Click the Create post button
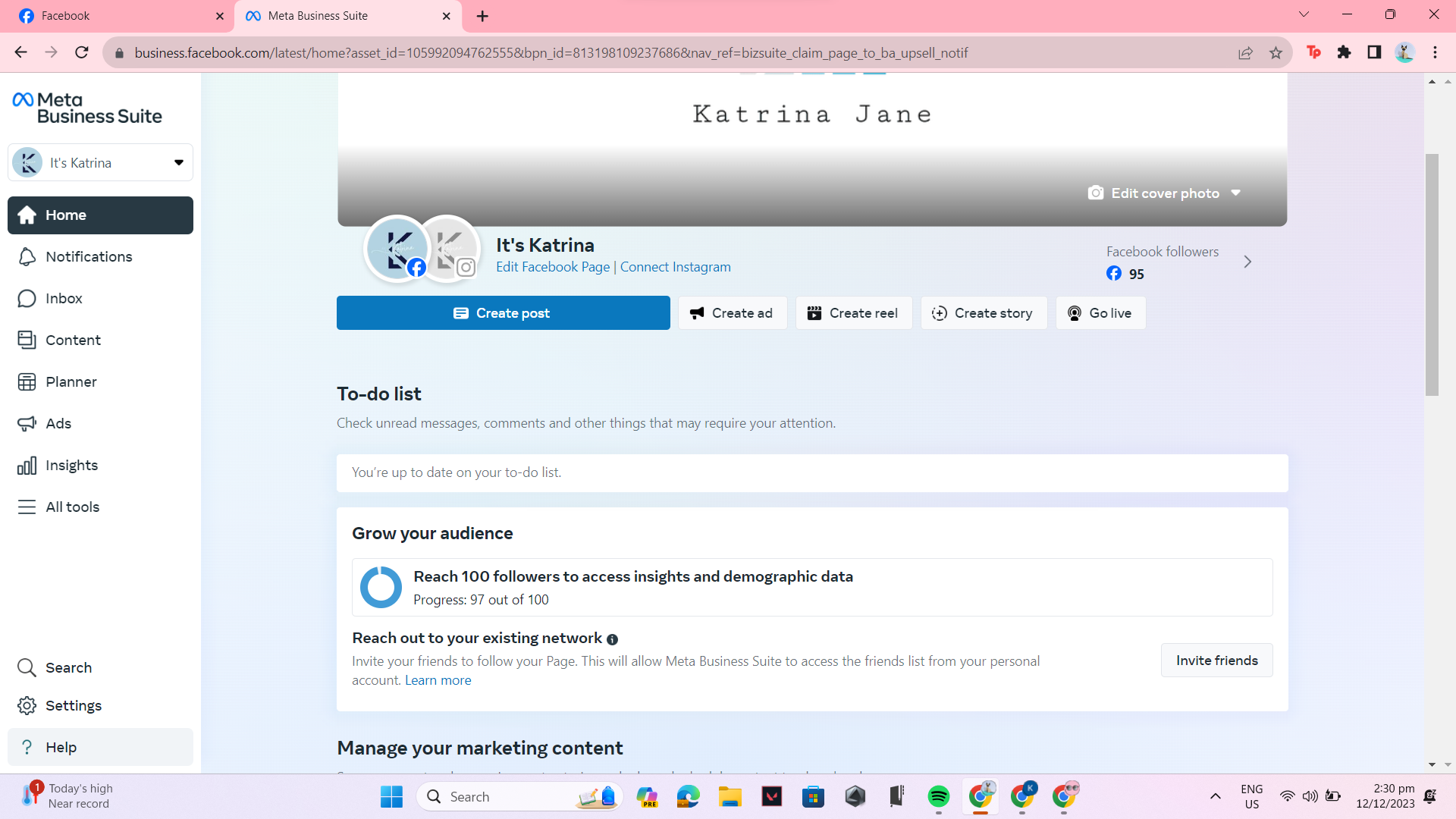This screenshot has height=819, width=1456. pos(504,313)
